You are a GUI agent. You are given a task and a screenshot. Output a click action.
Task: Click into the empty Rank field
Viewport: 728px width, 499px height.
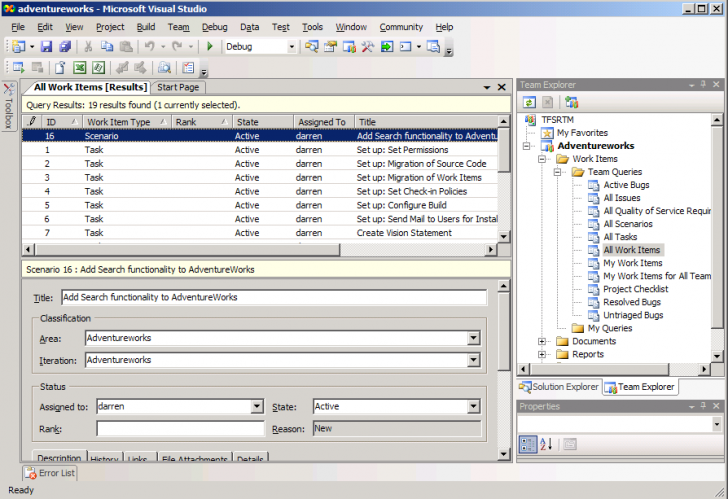(x=180, y=429)
